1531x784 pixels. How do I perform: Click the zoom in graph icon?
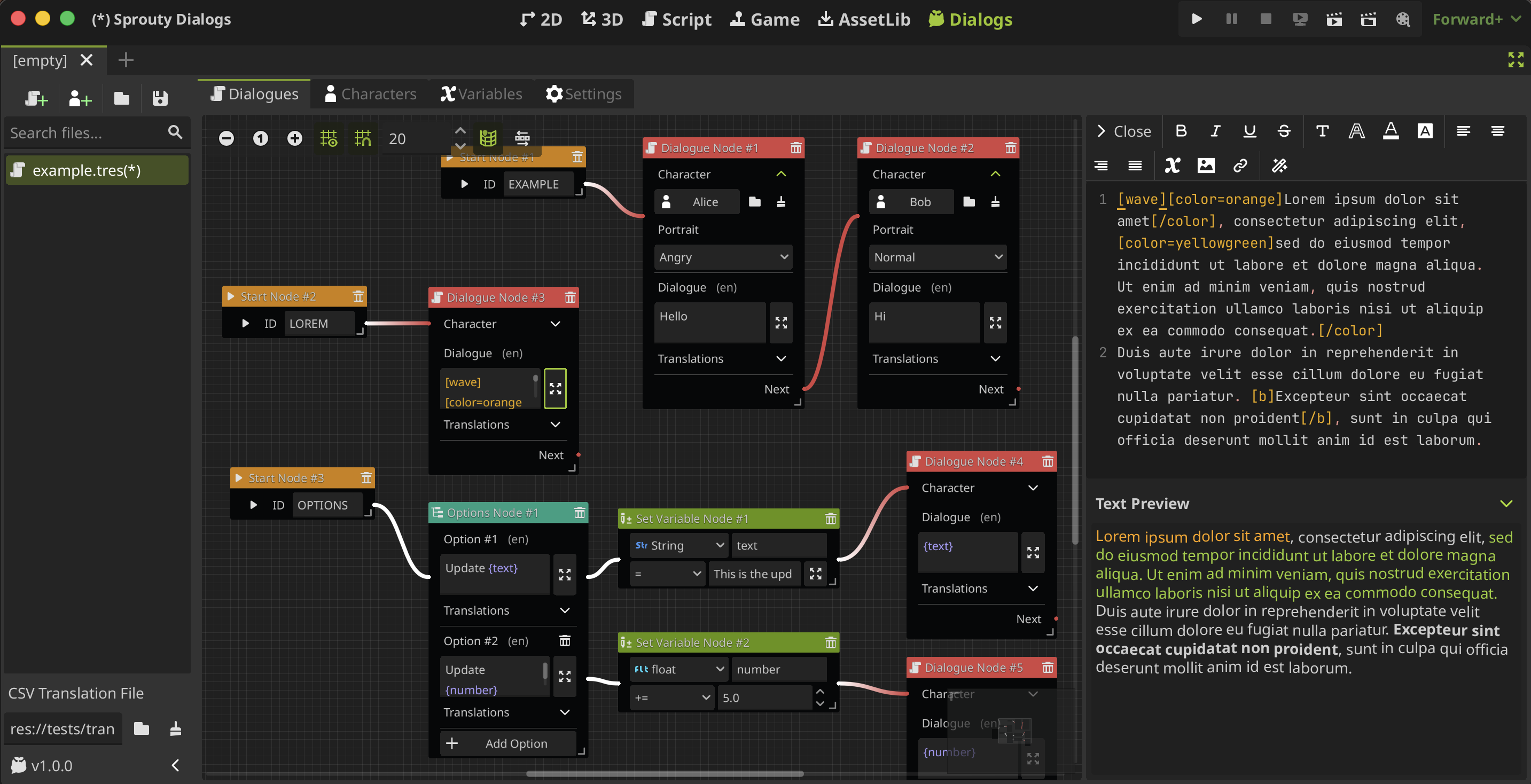tap(295, 138)
